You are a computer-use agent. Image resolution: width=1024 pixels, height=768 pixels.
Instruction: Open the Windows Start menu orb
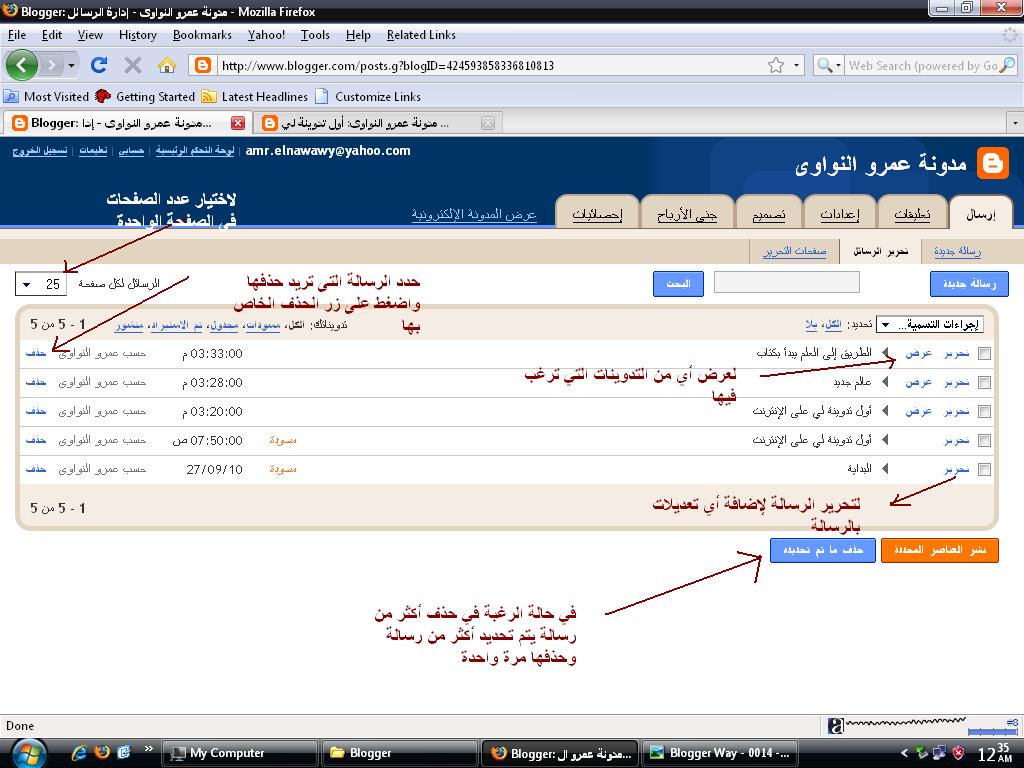(x=29, y=753)
